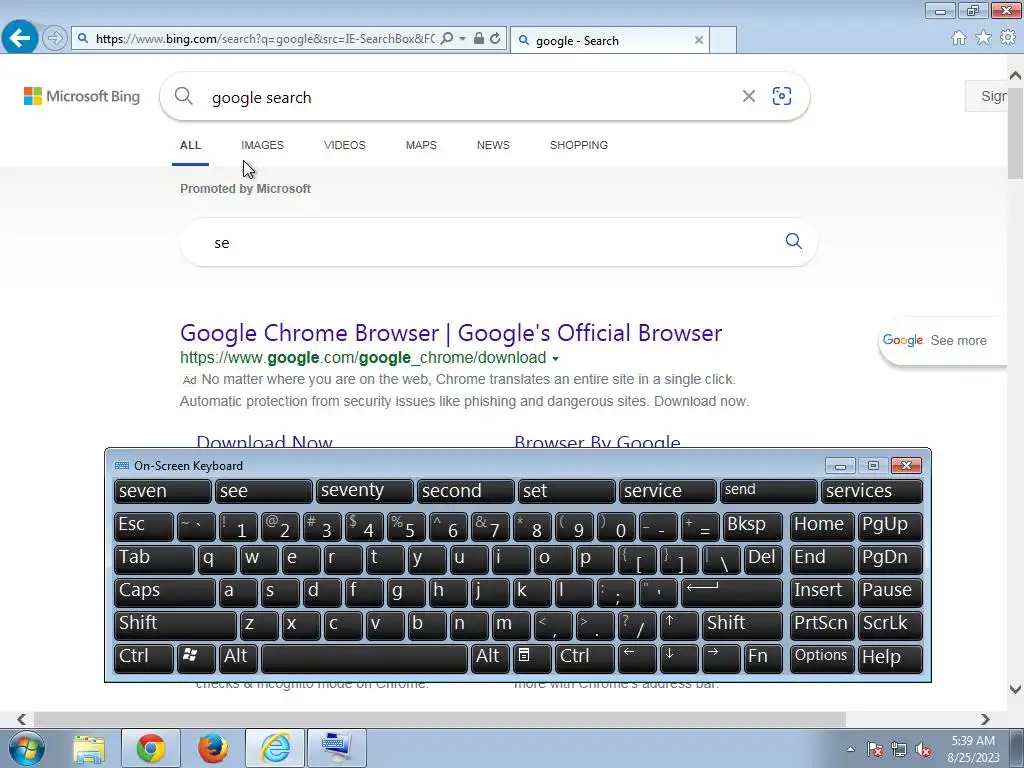Viewport: 1024px width, 768px height.
Task: Open a new blank tab
Action: click(723, 40)
